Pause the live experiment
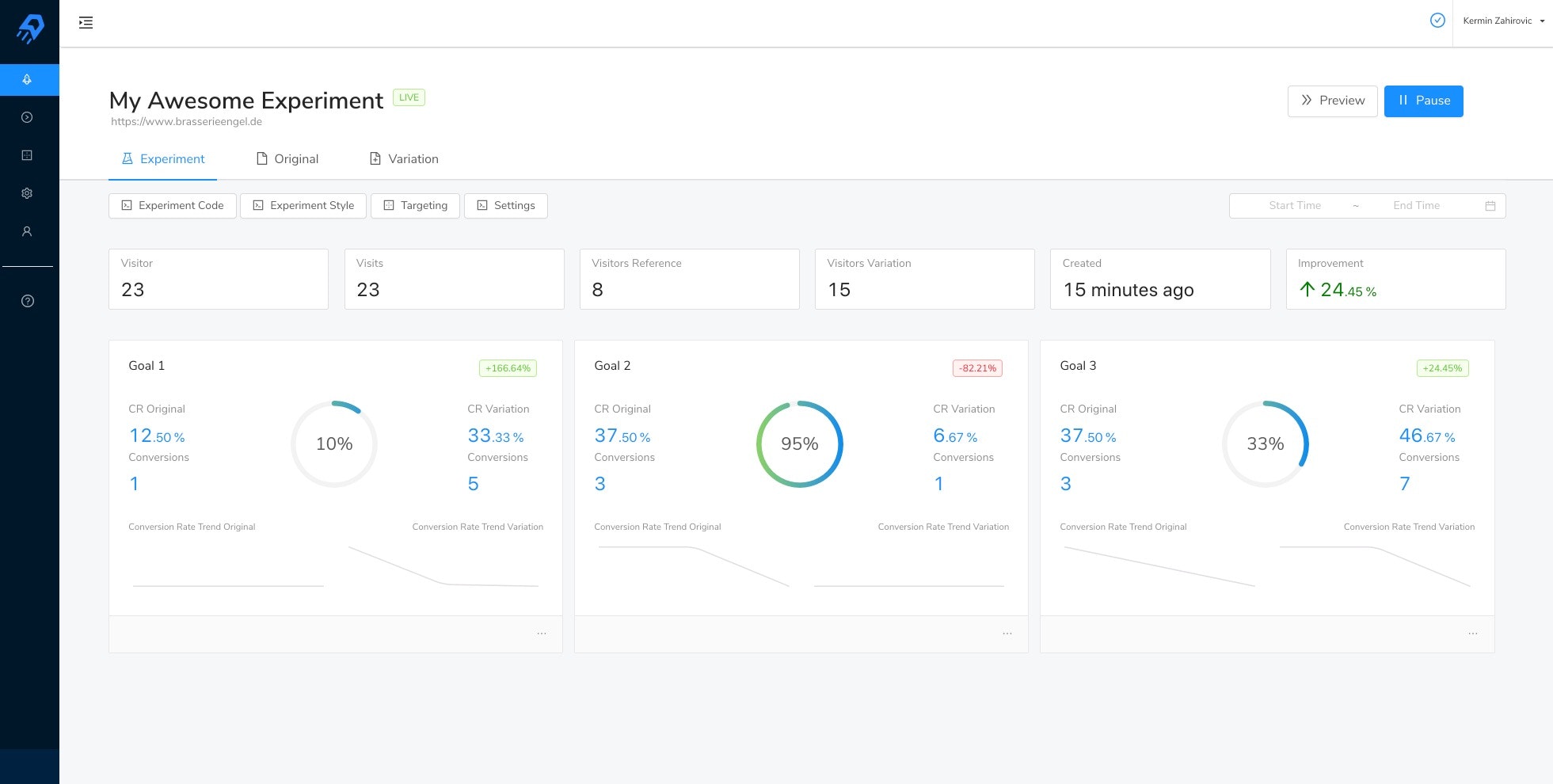Screen dimensions: 1553x784 [x=1423, y=101]
